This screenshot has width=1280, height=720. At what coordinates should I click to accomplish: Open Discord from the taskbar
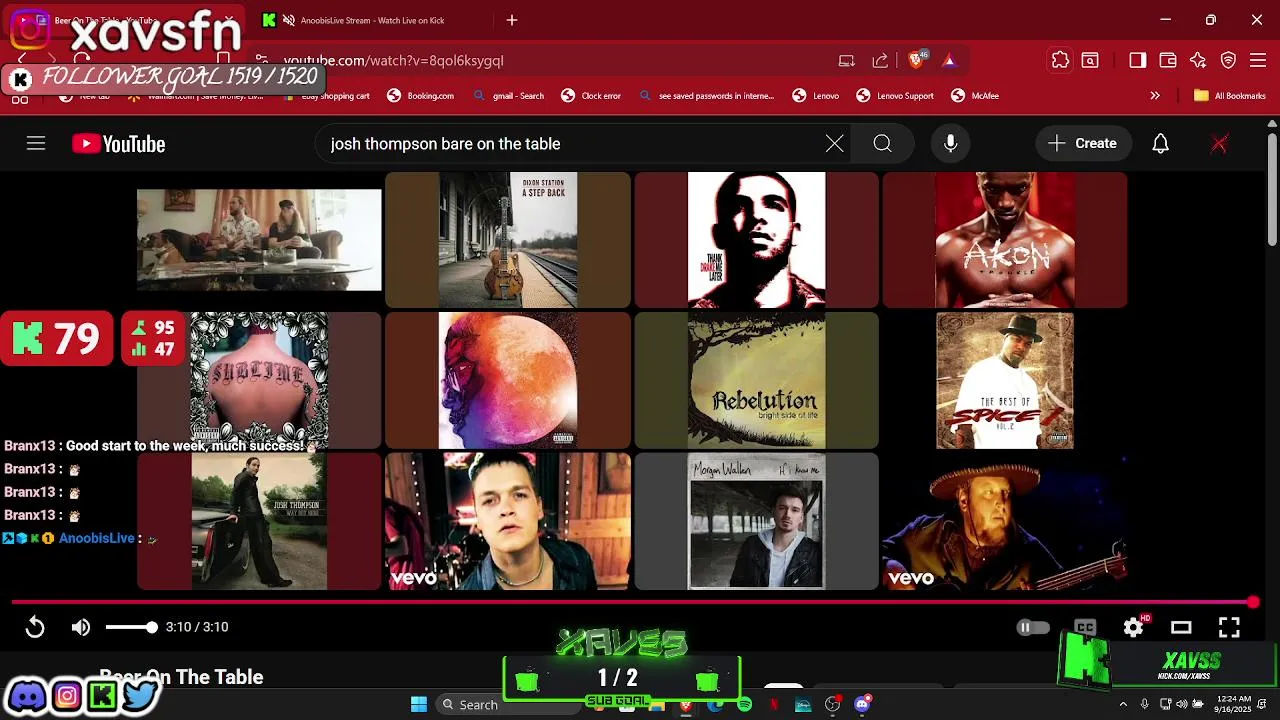point(862,704)
